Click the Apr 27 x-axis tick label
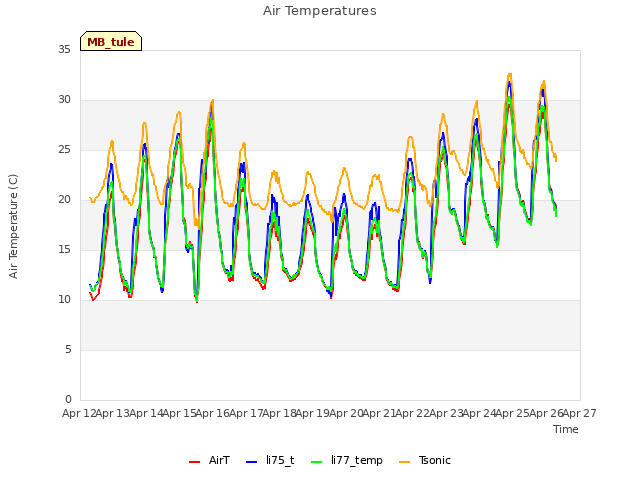The height and width of the screenshot is (480, 640). tap(580, 413)
